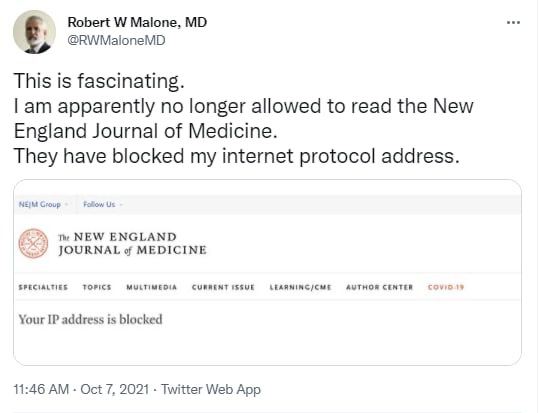This screenshot has height=413, width=539.
Task: Click the Robert W Malone, MD display name
Action: click(x=137, y=22)
